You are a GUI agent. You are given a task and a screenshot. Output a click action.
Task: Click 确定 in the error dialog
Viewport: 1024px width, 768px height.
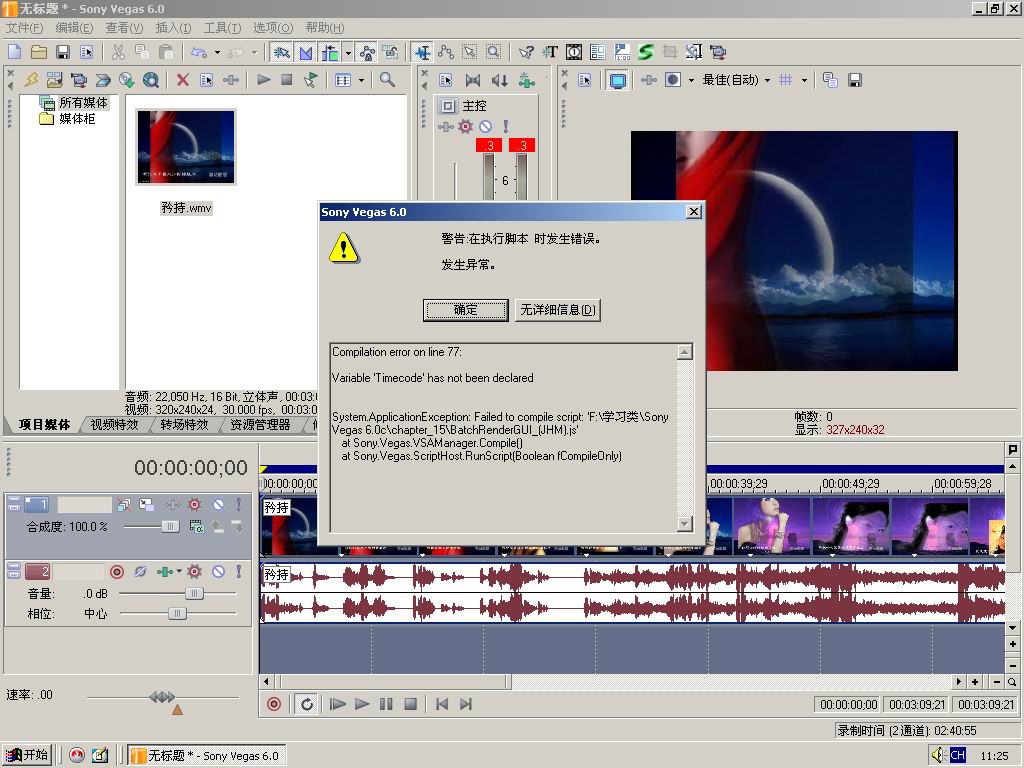click(x=466, y=310)
